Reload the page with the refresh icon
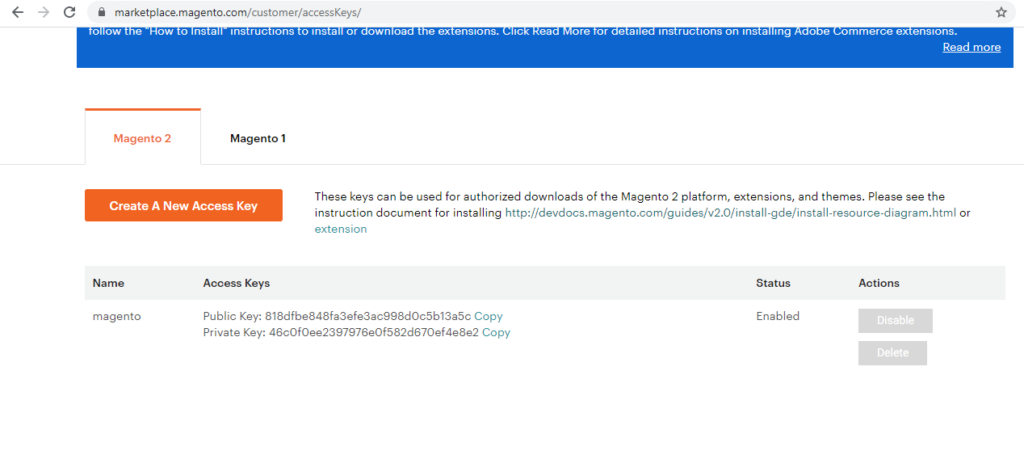Viewport: 1024px width, 455px height. point(69,12)
